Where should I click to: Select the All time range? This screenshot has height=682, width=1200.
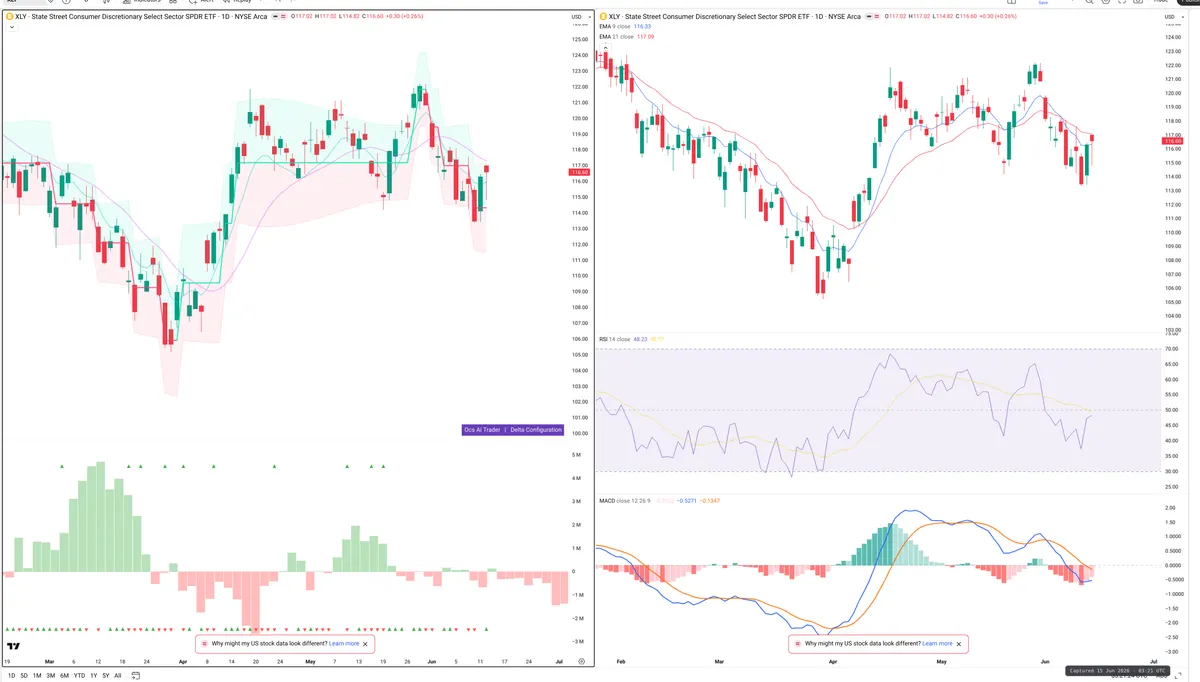pyautogui.click(x=118, y=676)
